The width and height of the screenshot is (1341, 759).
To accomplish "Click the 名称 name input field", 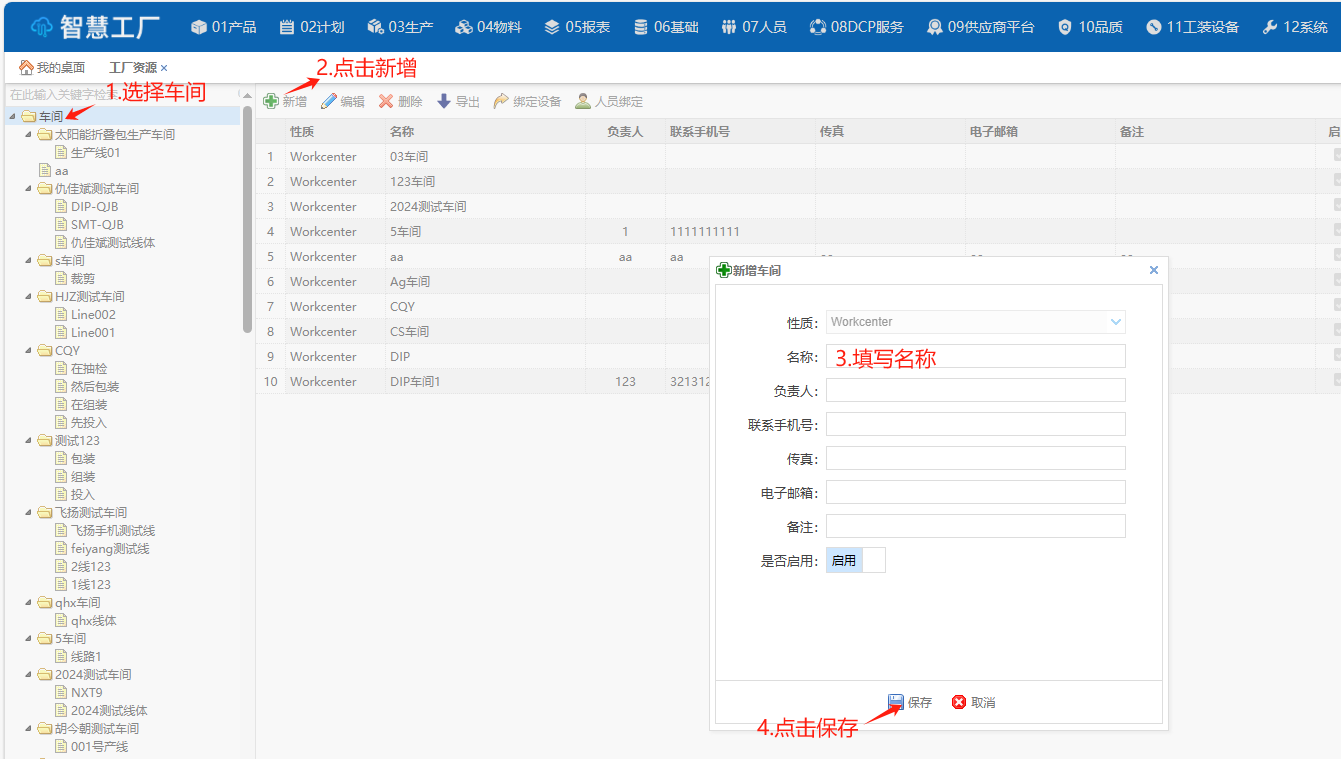I will (x=975, y=356).
